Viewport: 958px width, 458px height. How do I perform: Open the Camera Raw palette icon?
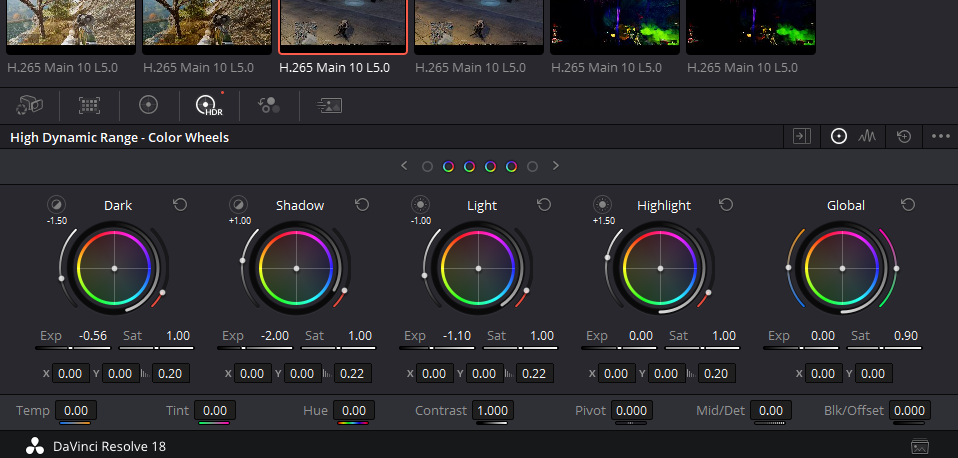click(x=29, y=106)
